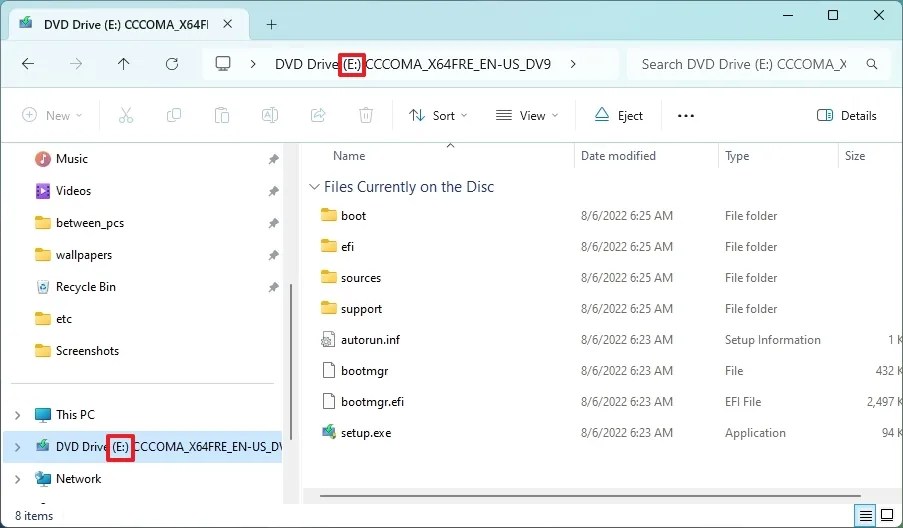Toggle the Details pane button
Screen dimensions: 903x528
[847, 115]
